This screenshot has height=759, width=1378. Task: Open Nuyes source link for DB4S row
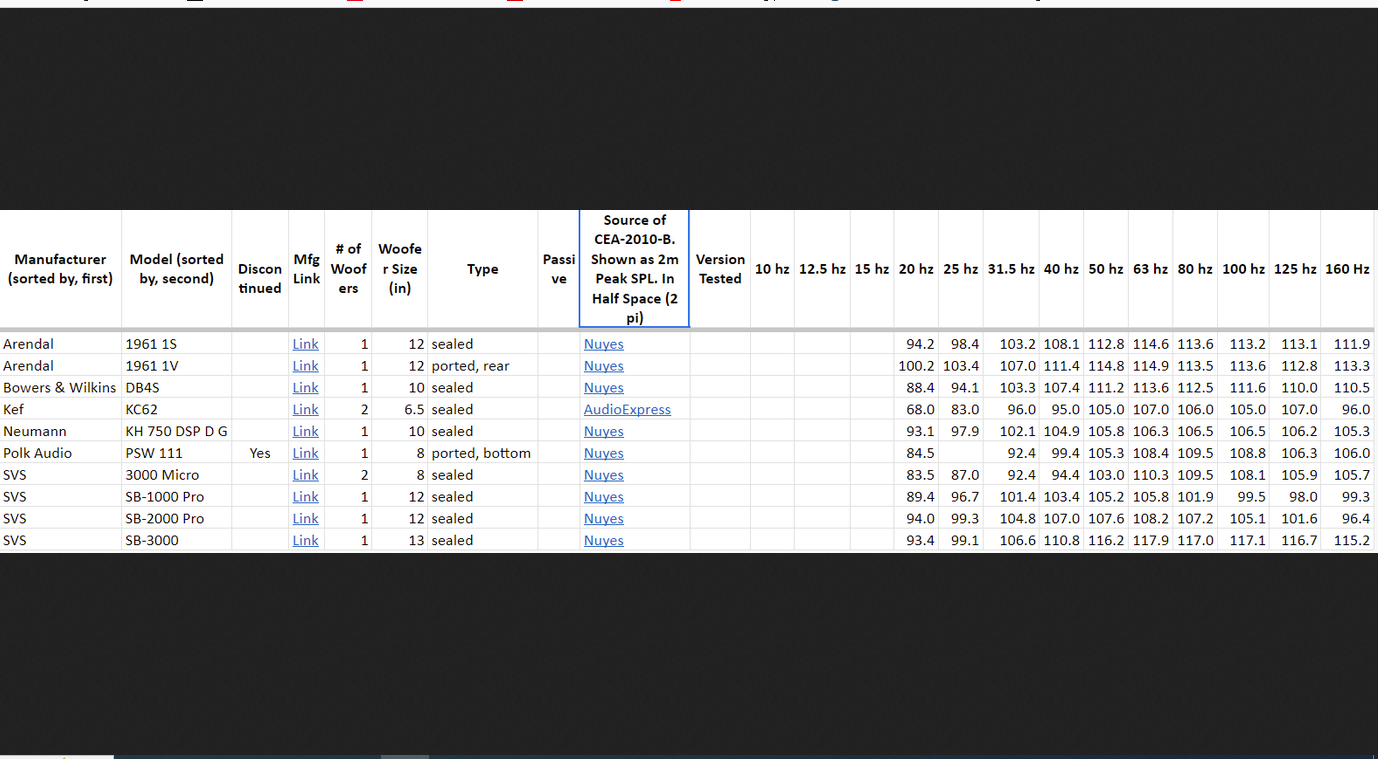[603, 388]
